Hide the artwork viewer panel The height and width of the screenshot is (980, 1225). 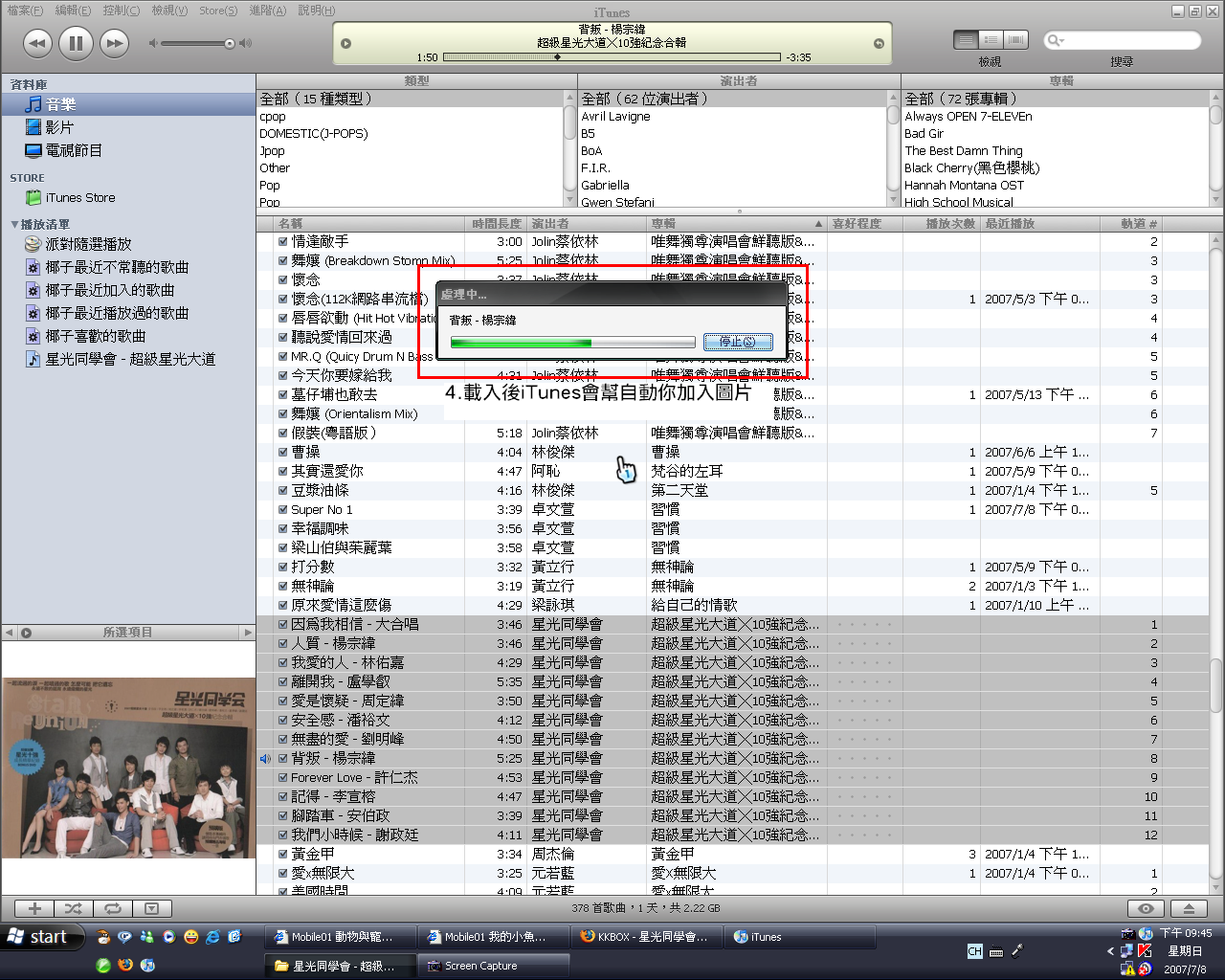pos(151,909)
